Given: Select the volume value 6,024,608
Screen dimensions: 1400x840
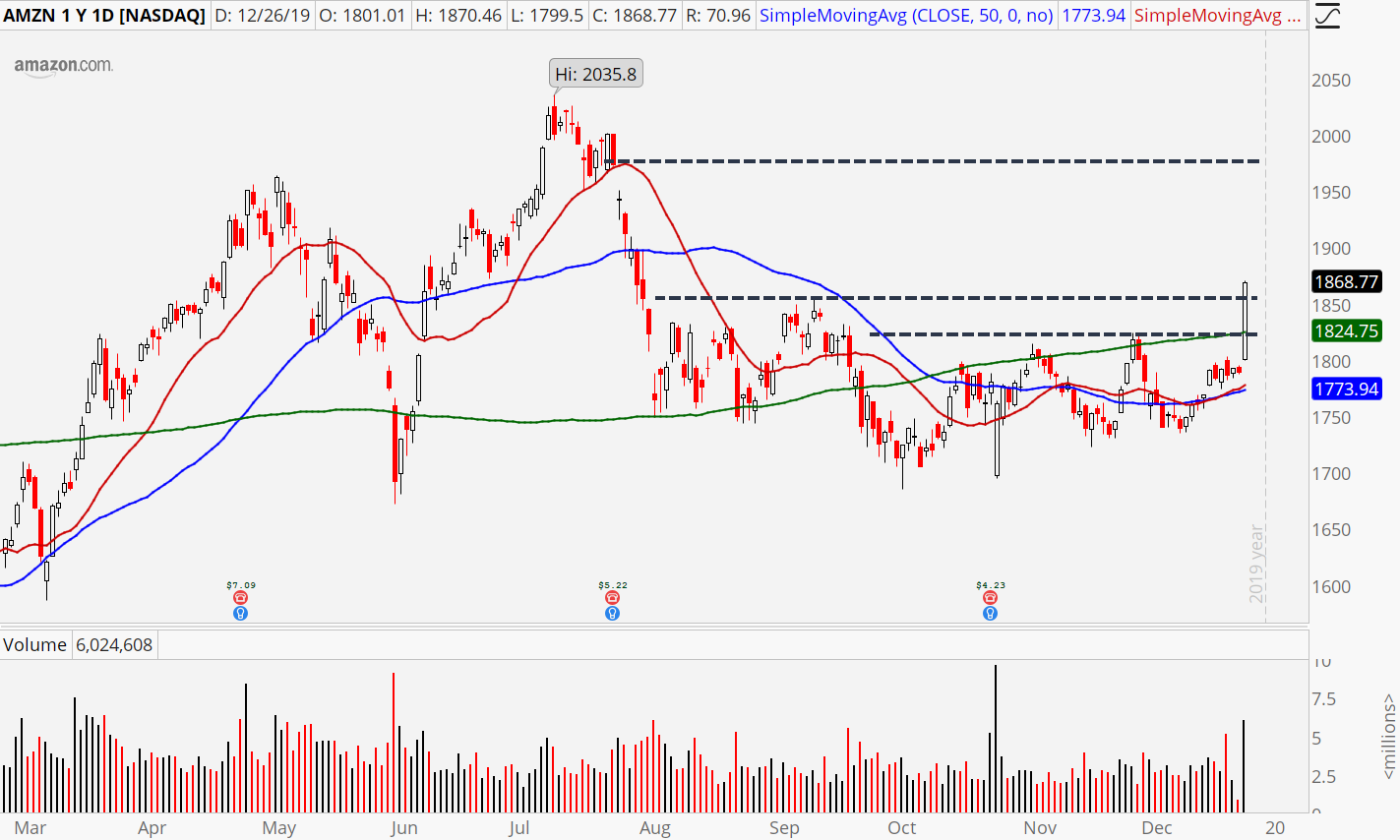Looking at the screenshot, I should [114, 645].
